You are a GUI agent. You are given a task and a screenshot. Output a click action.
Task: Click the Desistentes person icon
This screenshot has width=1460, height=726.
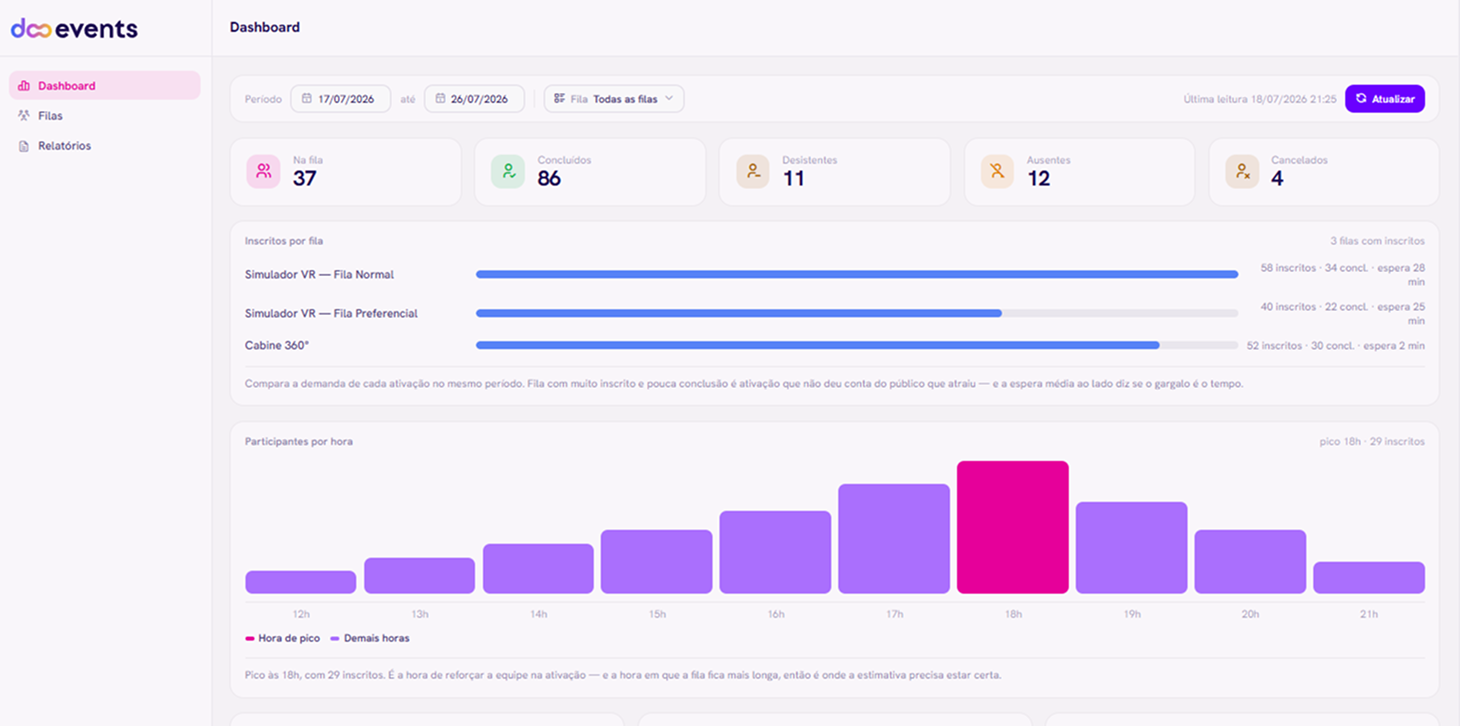(x=752, y=172)
